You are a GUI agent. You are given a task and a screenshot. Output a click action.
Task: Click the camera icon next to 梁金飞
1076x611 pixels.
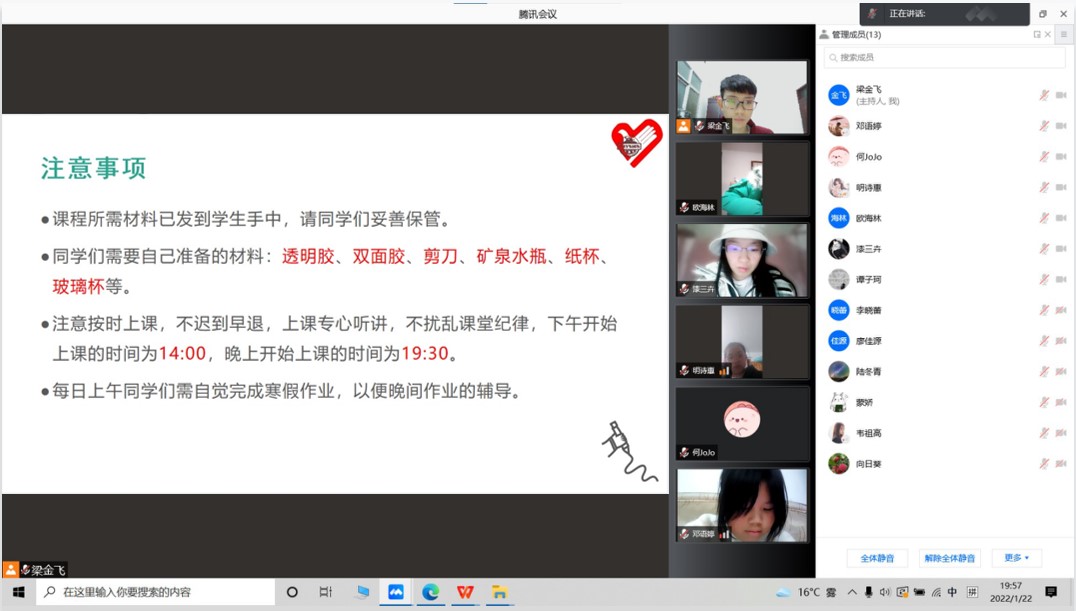pos(1061,95)
